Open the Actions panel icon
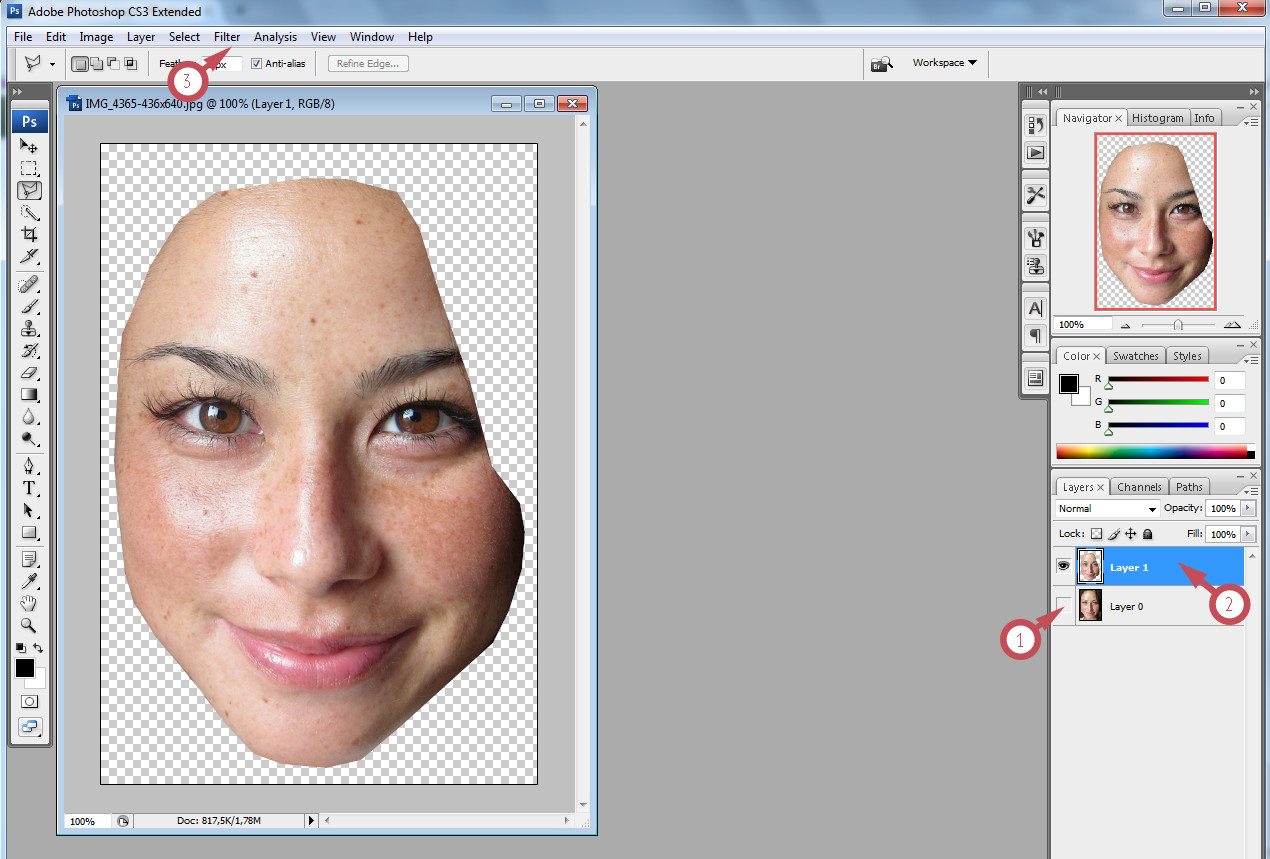1270x859 pixels. pos(1035,153)
